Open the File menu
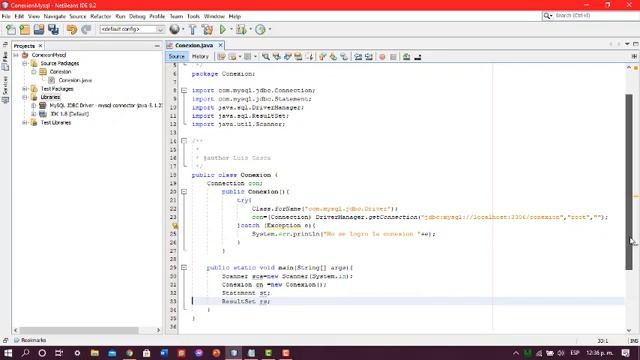 (6, 16)
